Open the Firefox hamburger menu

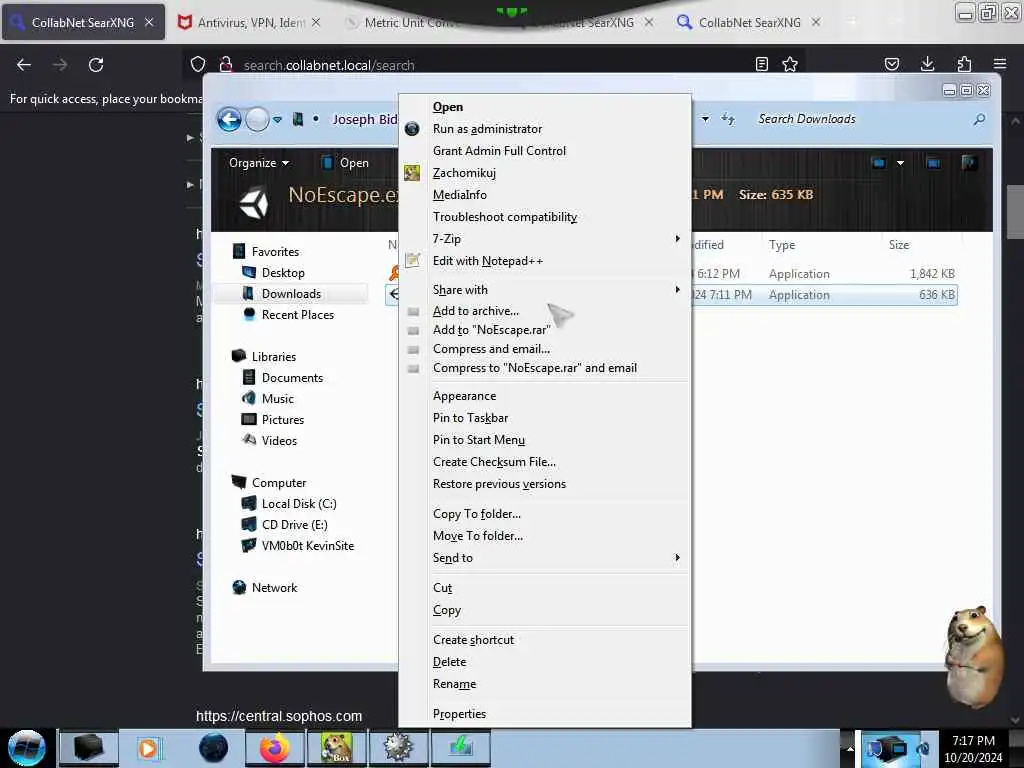point(1000,64)
